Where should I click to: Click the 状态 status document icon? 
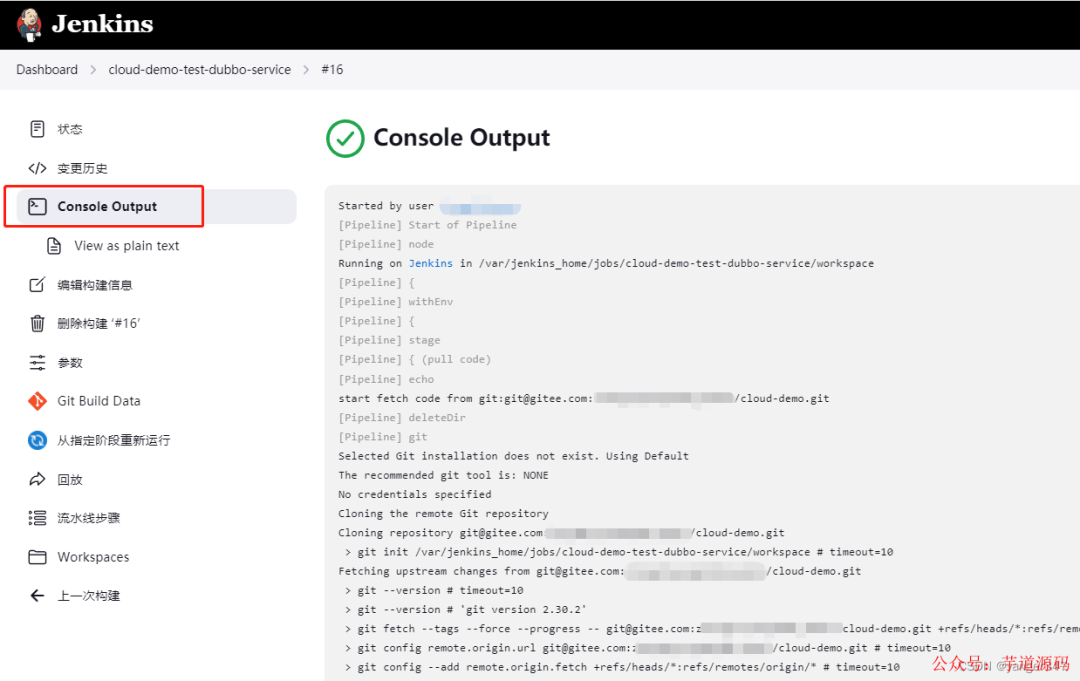point(37,129)
